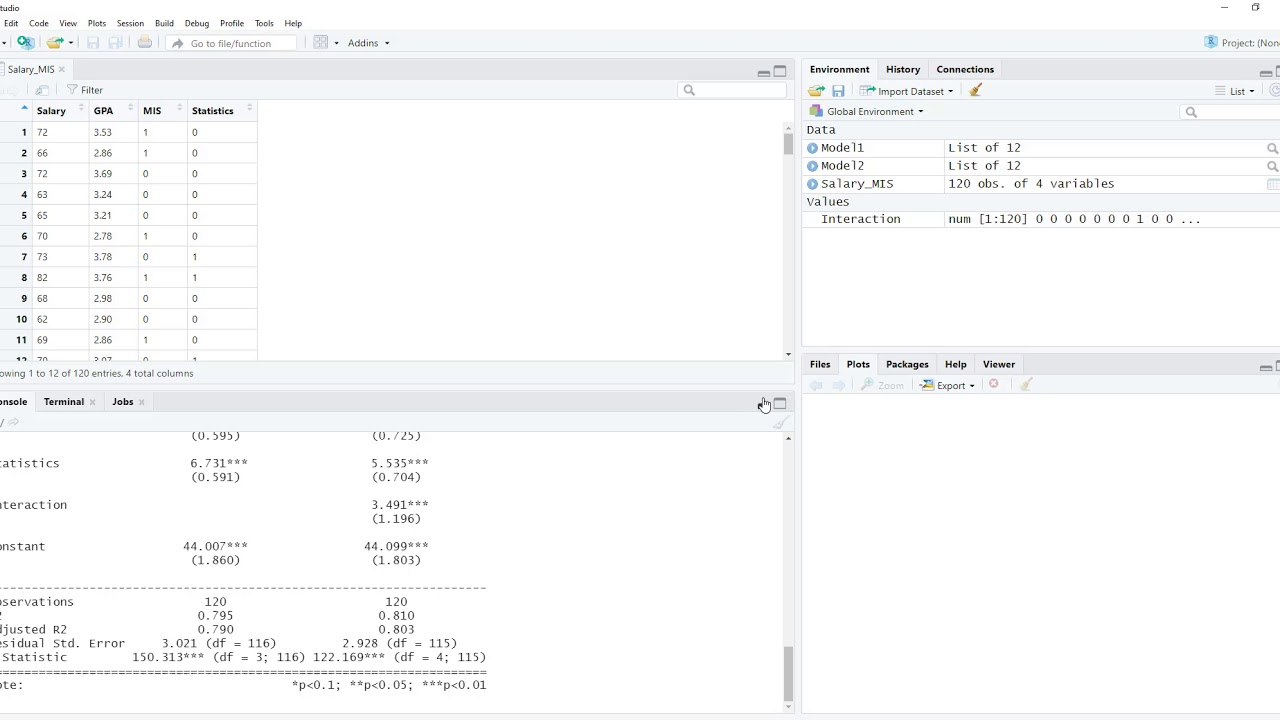Expand Model2 object details
This screenshot has height=720, width=1280.
(x=812, y=166)
